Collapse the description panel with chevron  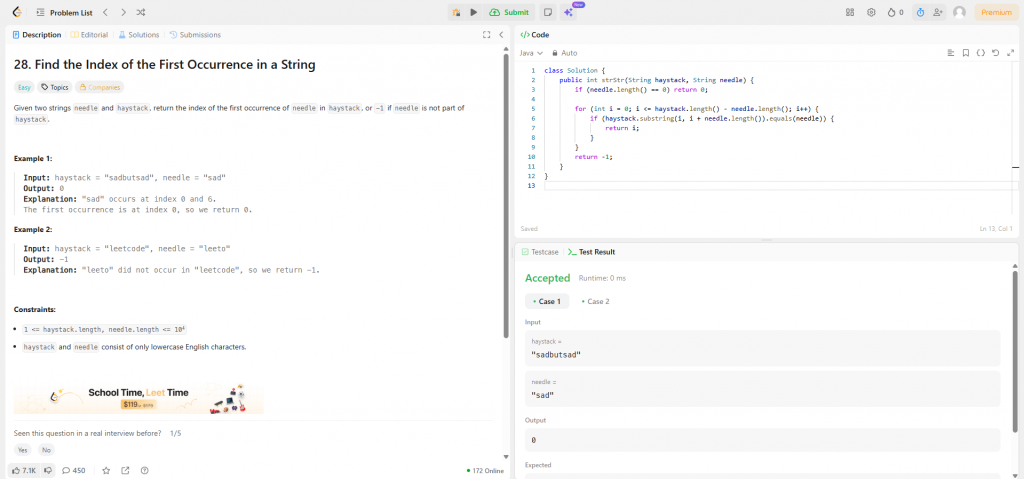[x=501, y=34]
